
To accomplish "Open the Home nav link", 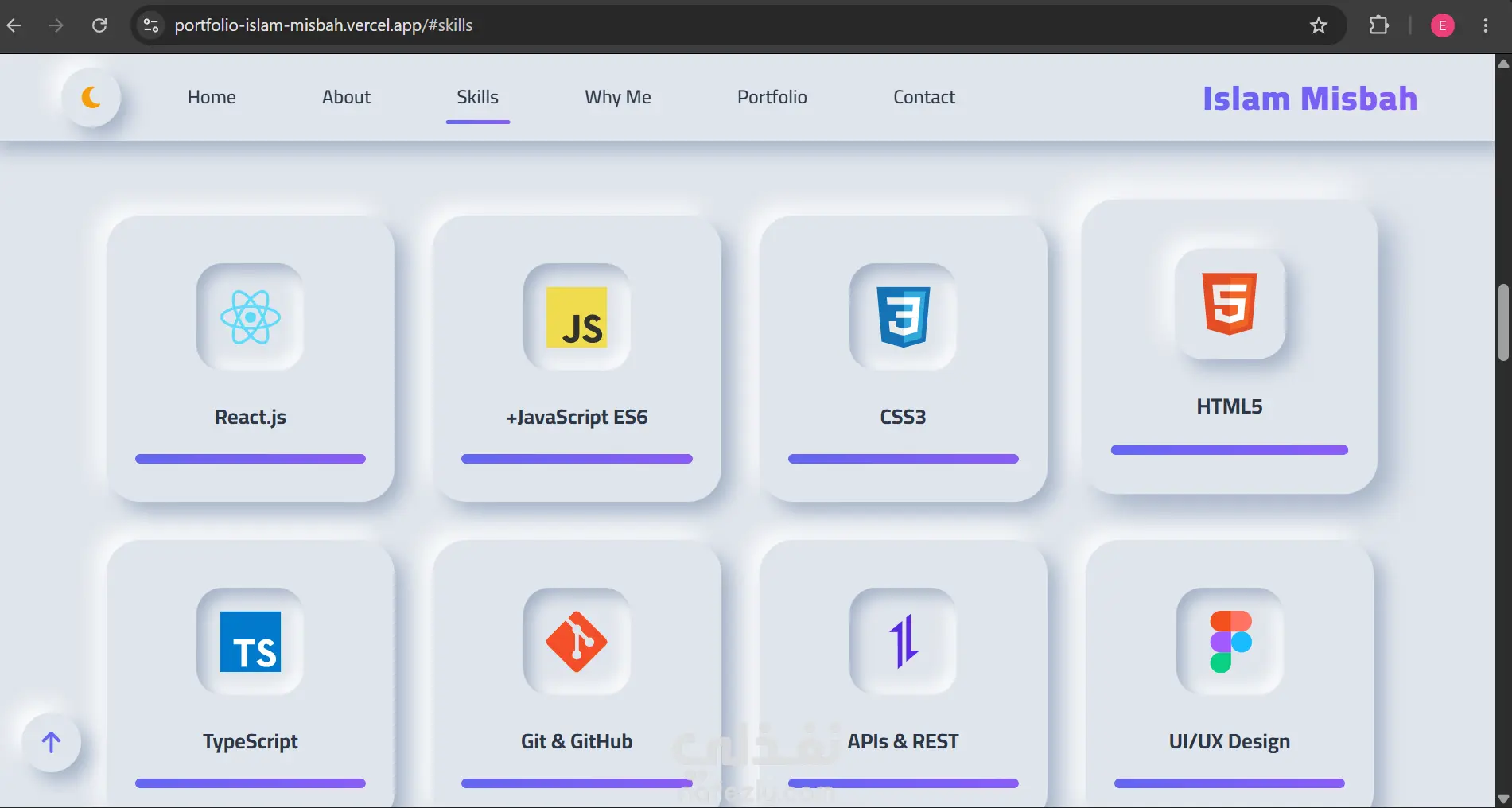I will (x=212, y=97).
